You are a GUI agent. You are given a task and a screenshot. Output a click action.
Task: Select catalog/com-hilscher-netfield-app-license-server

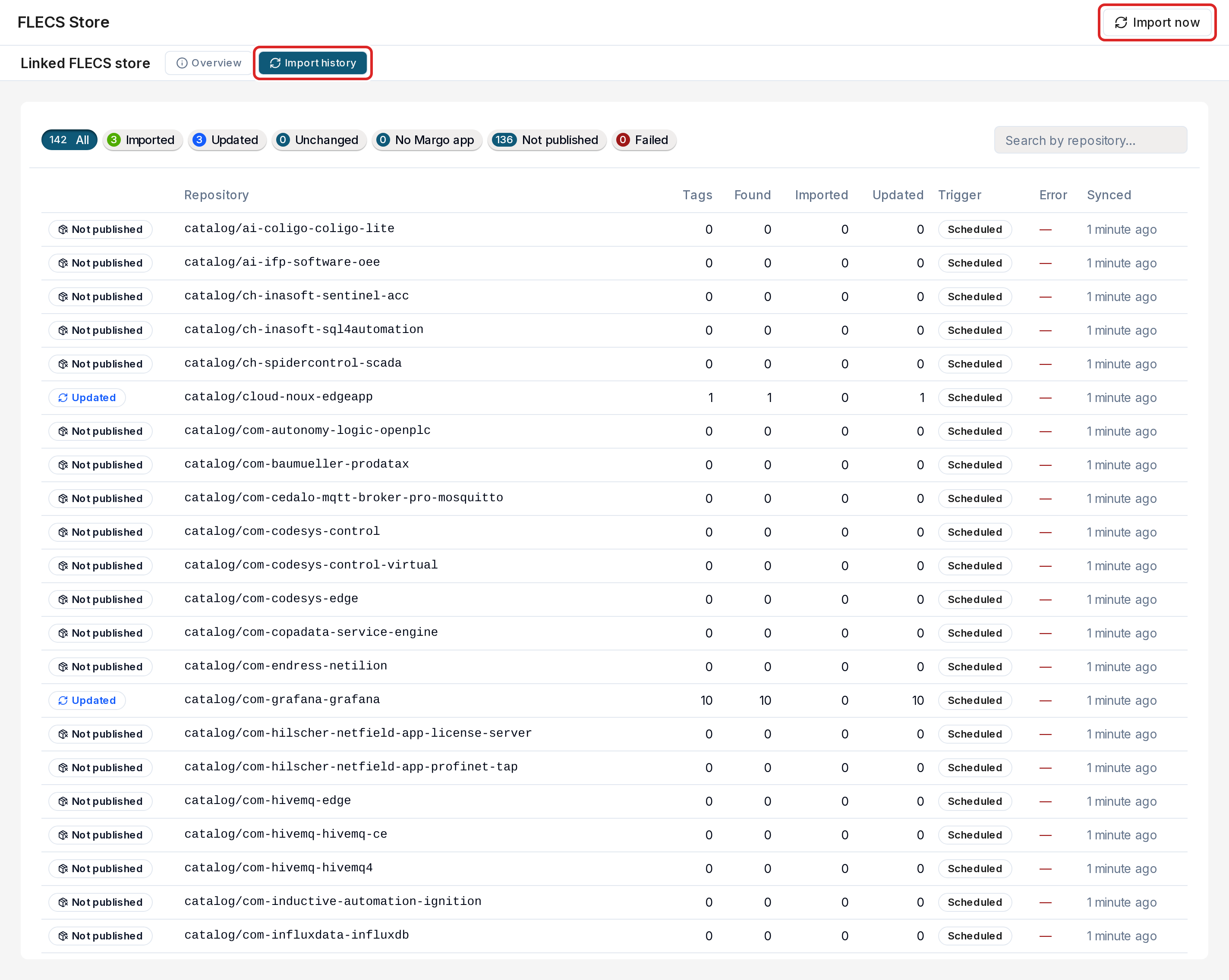(x=358, y=733)
